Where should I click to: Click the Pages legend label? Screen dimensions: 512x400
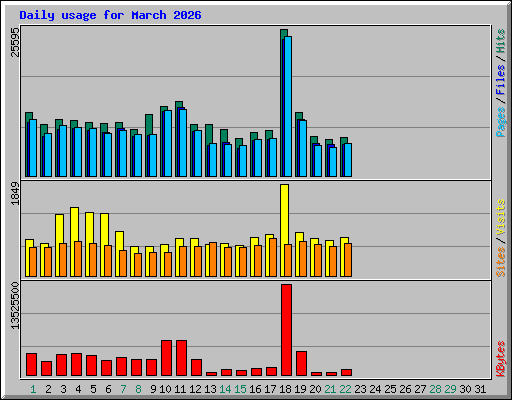[500, 122]
